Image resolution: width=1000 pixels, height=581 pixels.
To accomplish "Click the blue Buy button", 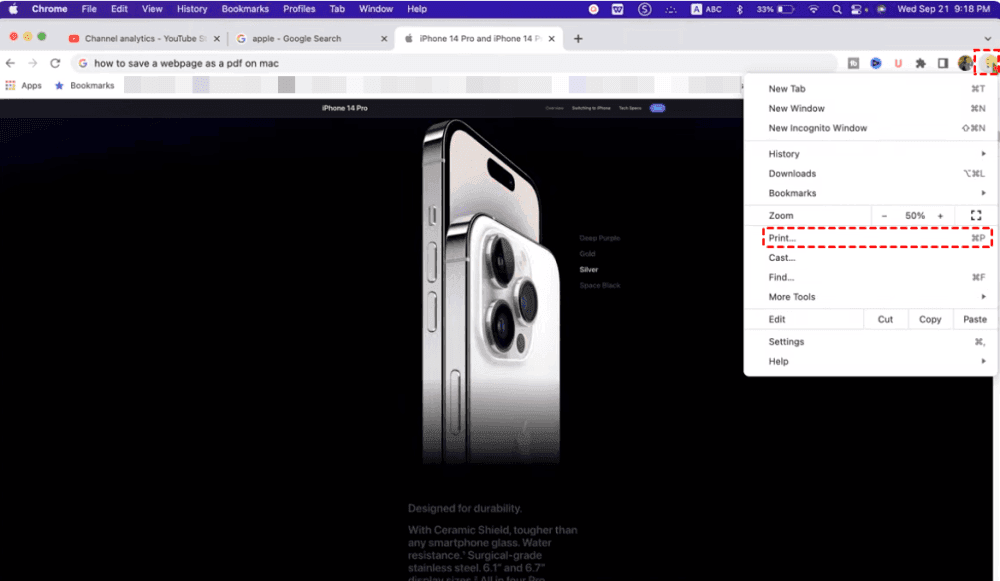I will click(x=658, y=108).
